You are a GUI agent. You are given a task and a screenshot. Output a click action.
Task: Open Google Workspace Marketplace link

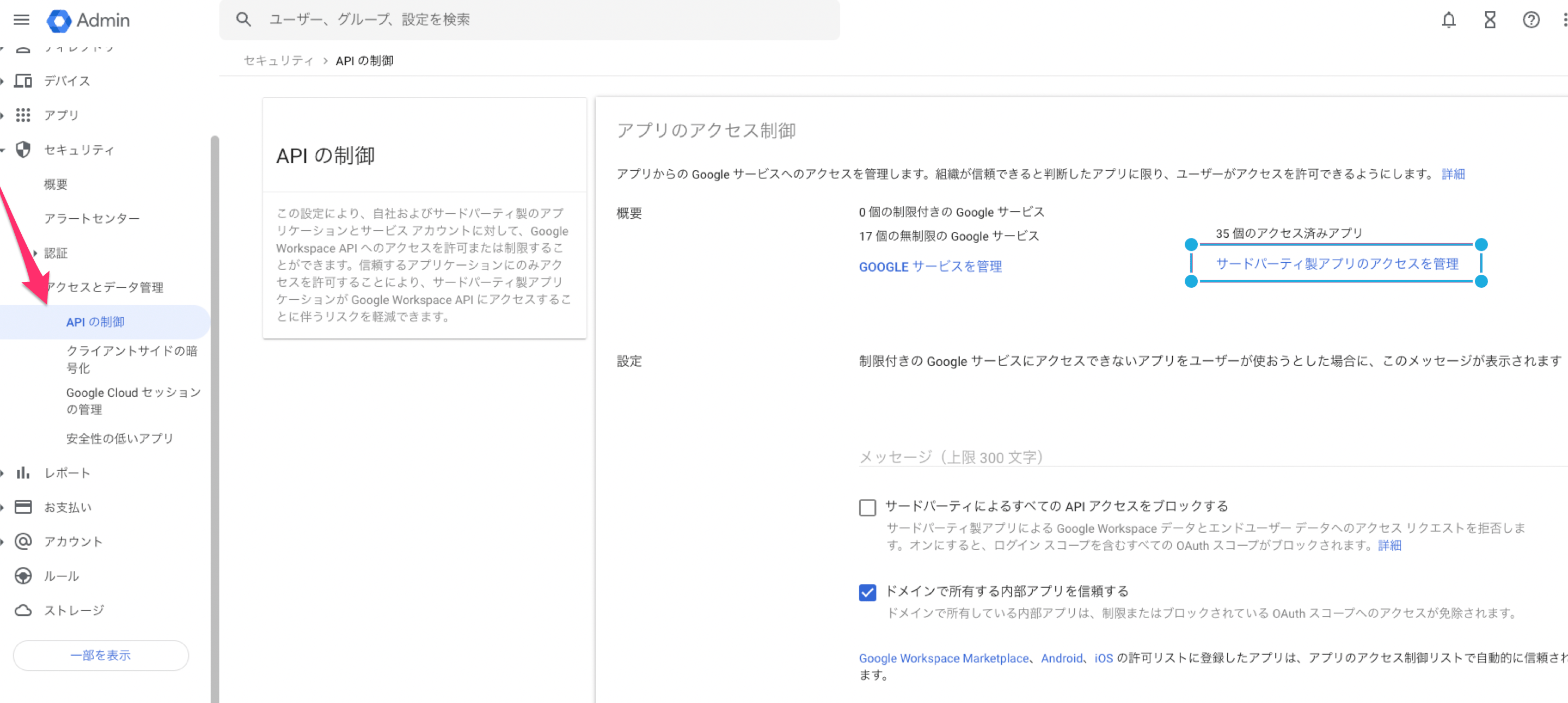click(944, 658)
